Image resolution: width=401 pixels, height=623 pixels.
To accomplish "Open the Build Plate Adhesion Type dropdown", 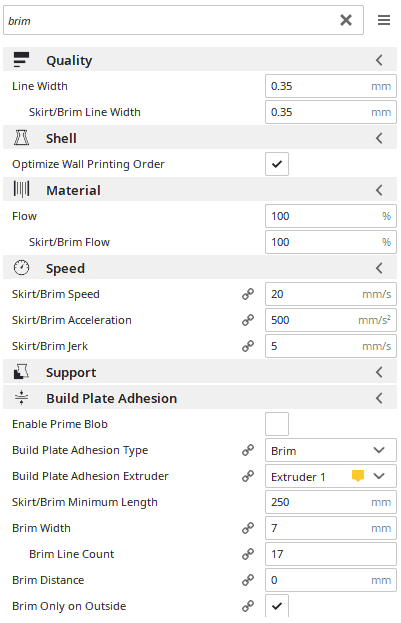I will (331, 450).
